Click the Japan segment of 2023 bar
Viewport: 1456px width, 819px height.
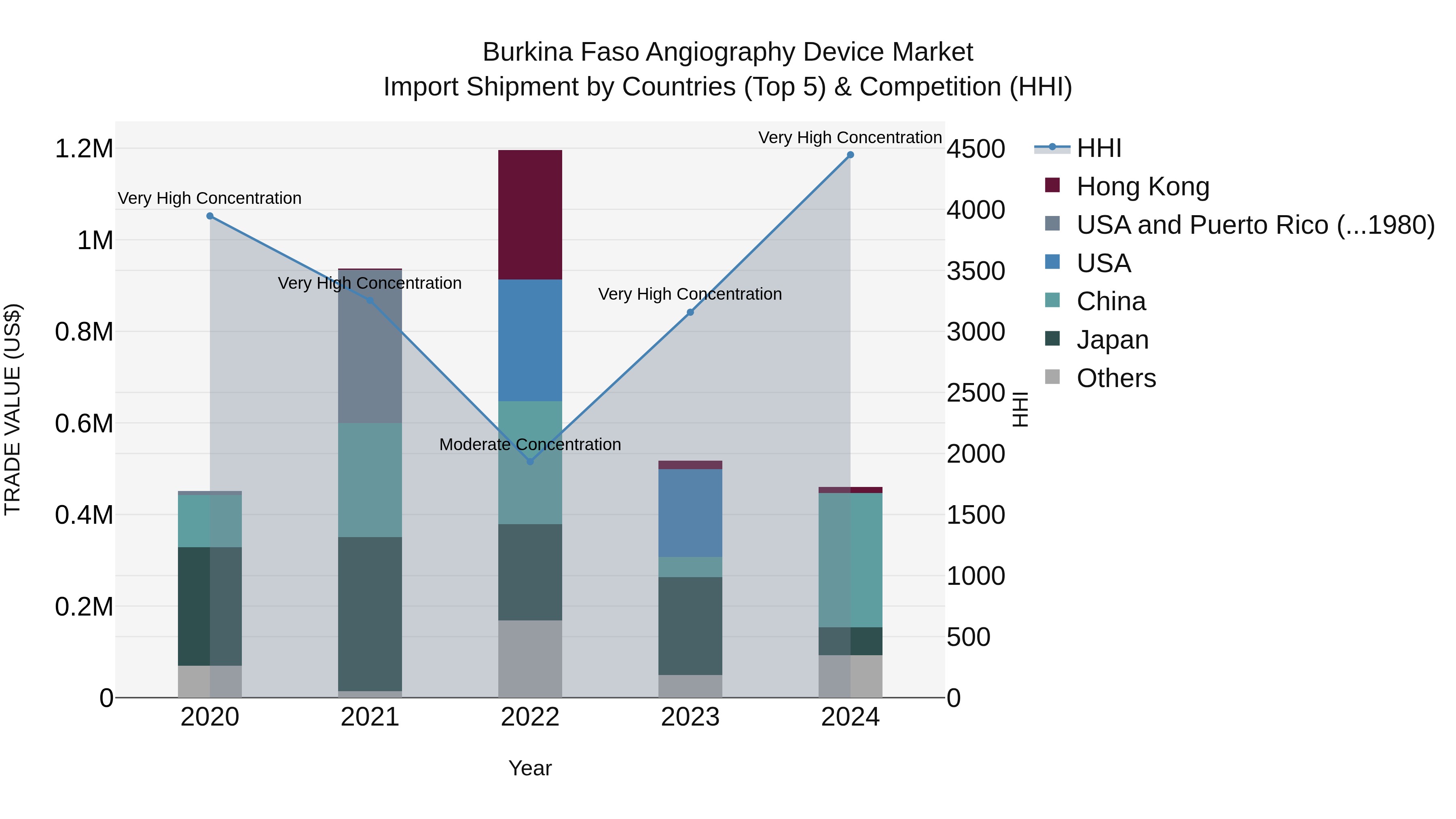690,626
